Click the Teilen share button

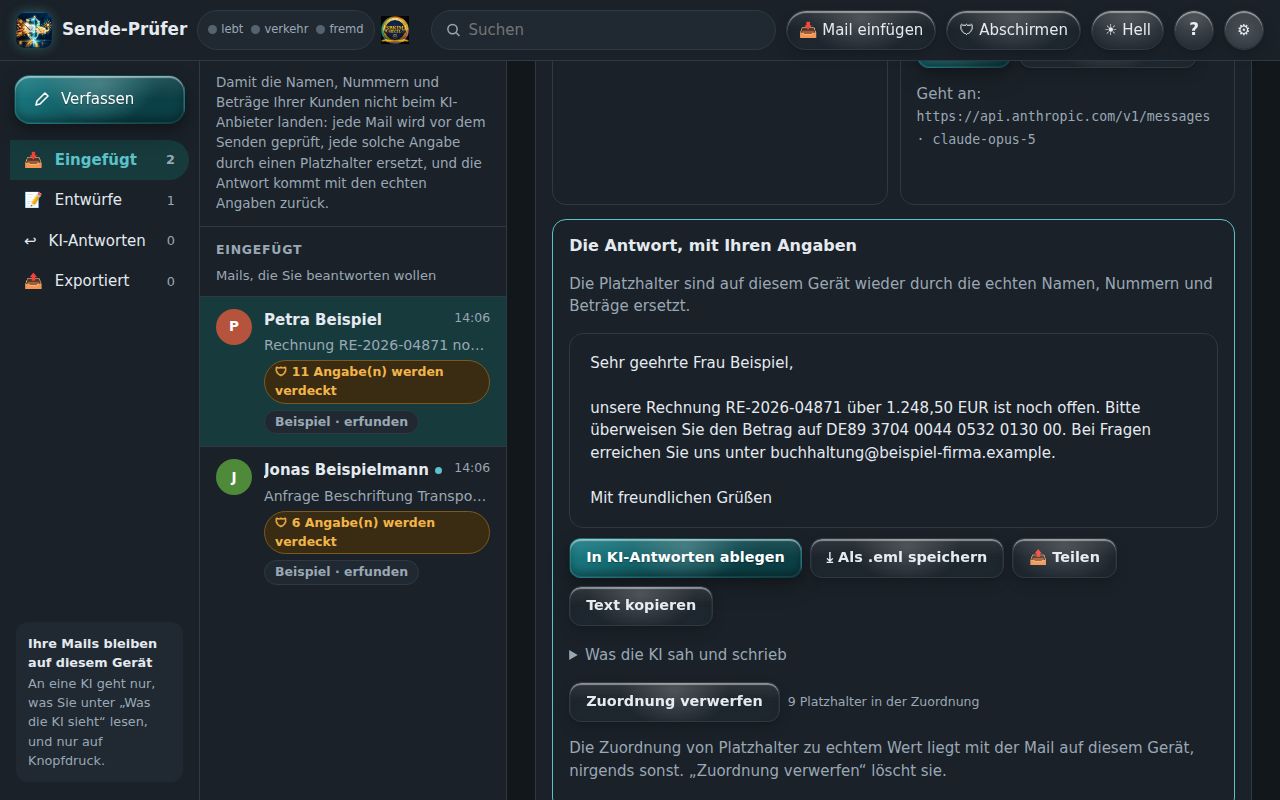click(x=1064, y=558)
